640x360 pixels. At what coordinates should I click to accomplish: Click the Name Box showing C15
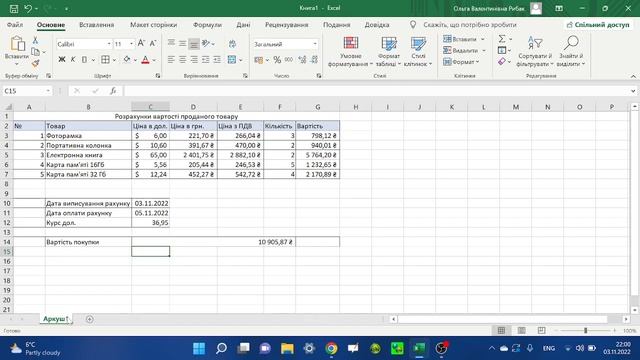pos(27,91)
